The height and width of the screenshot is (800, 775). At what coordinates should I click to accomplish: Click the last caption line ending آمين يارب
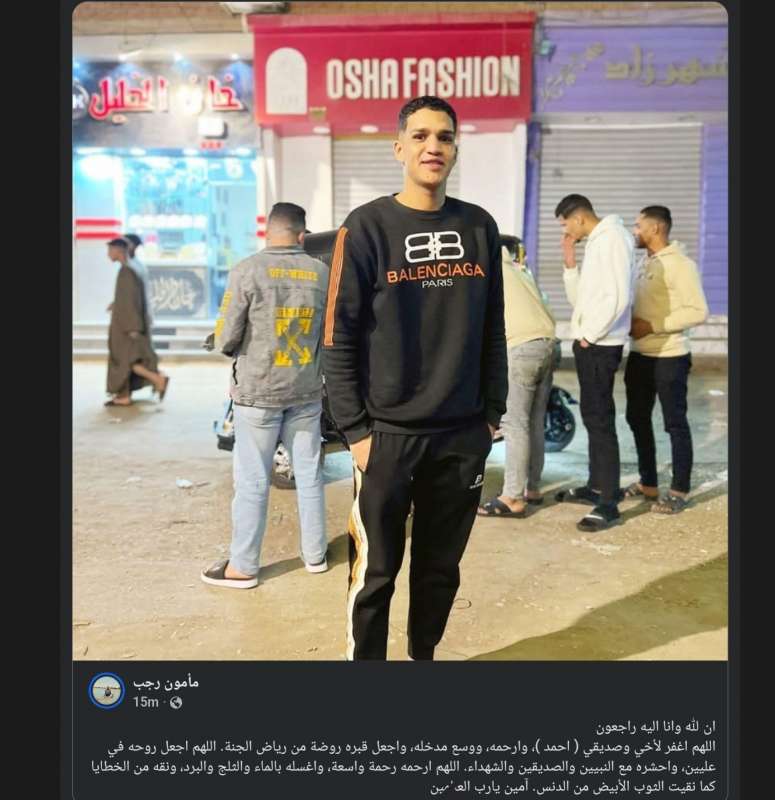[x=573, y=786]
